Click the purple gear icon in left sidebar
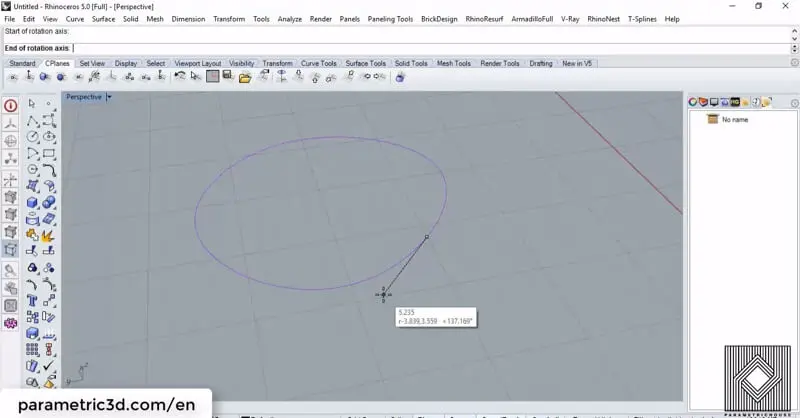The width and height of the screenshot is (800, 418). pos(11,323)
